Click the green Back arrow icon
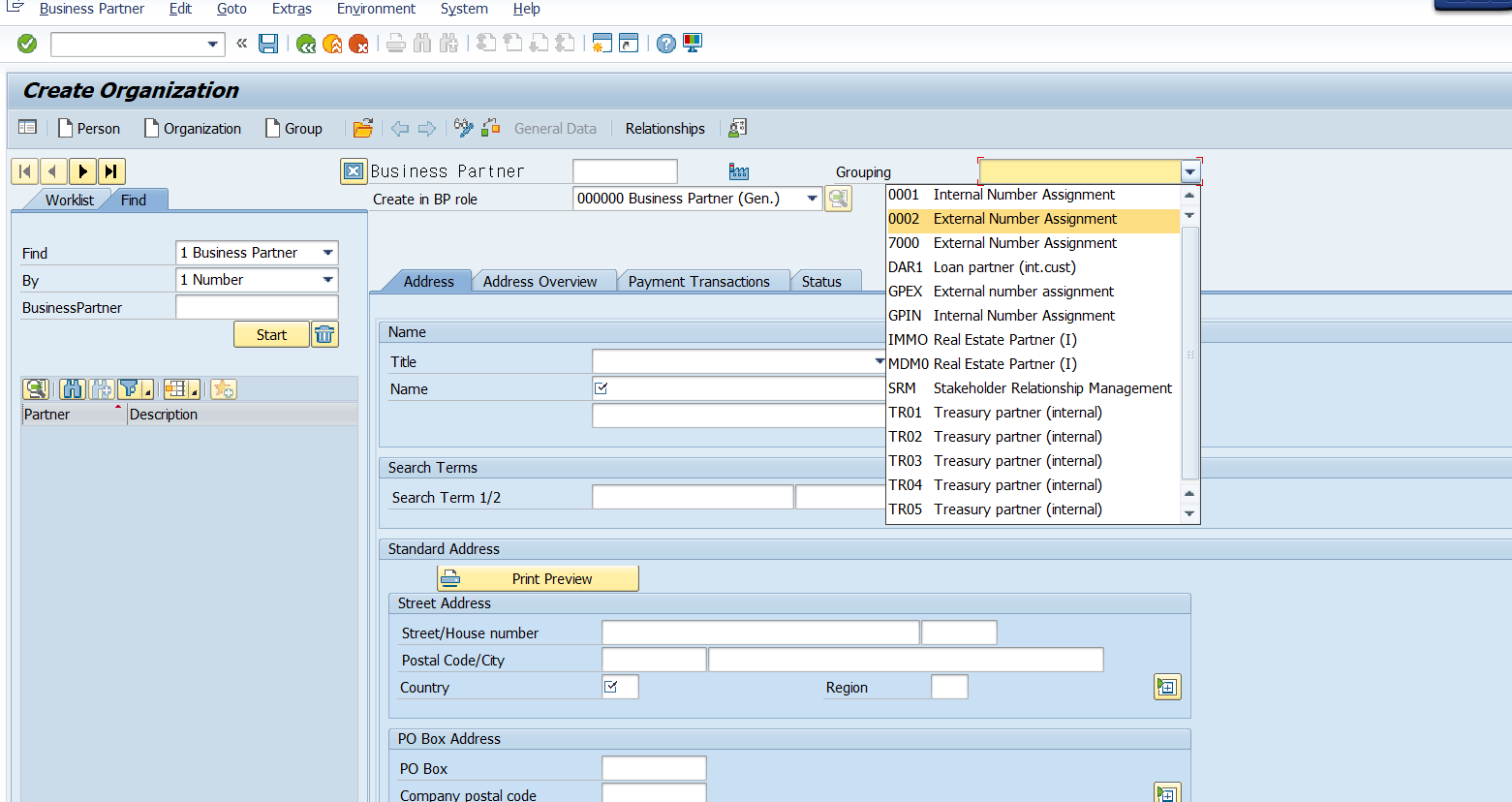Screen dimensions: 1512x802 306,44
